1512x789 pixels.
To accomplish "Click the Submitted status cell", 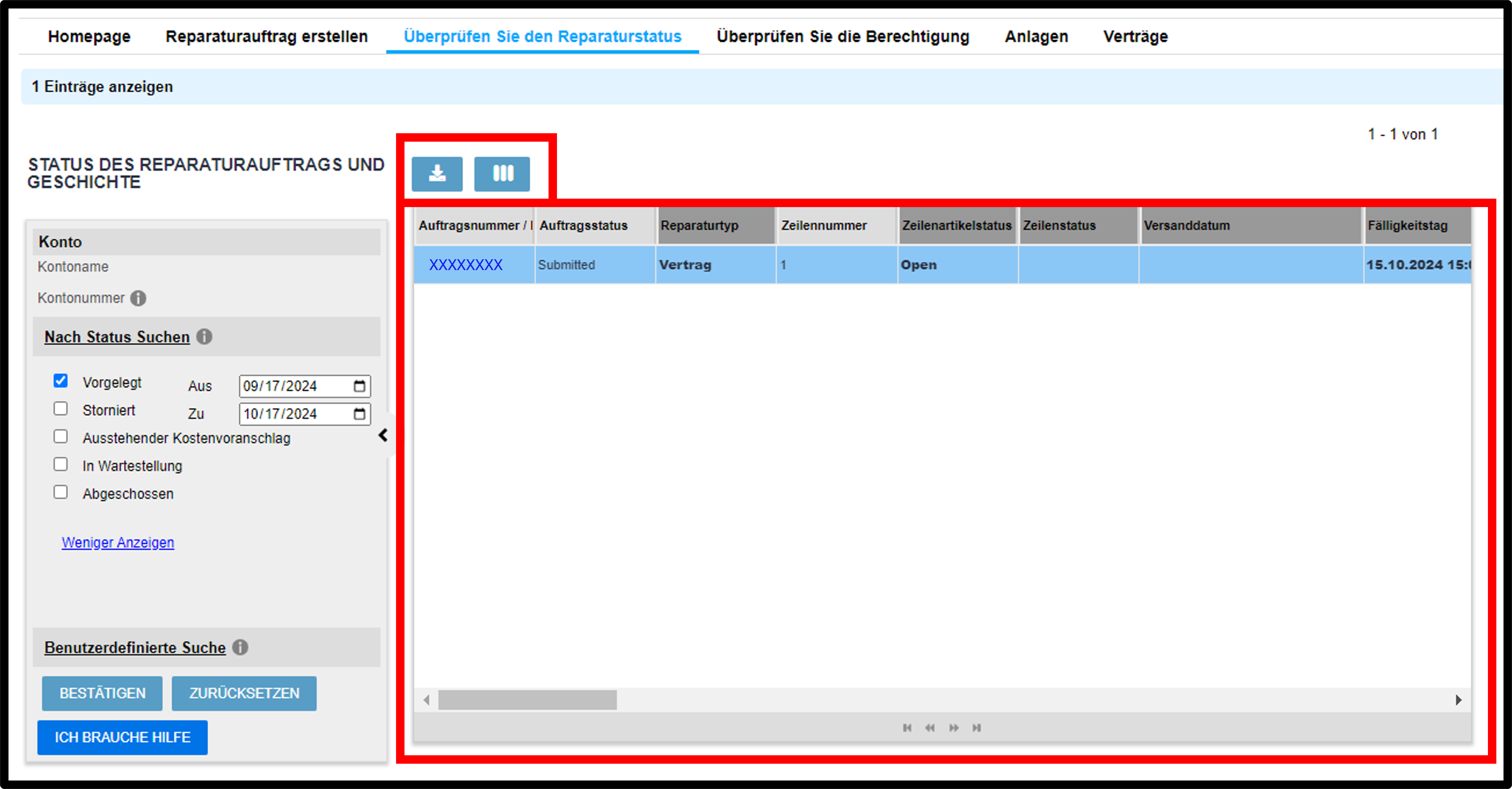I will tap(595, 265).
